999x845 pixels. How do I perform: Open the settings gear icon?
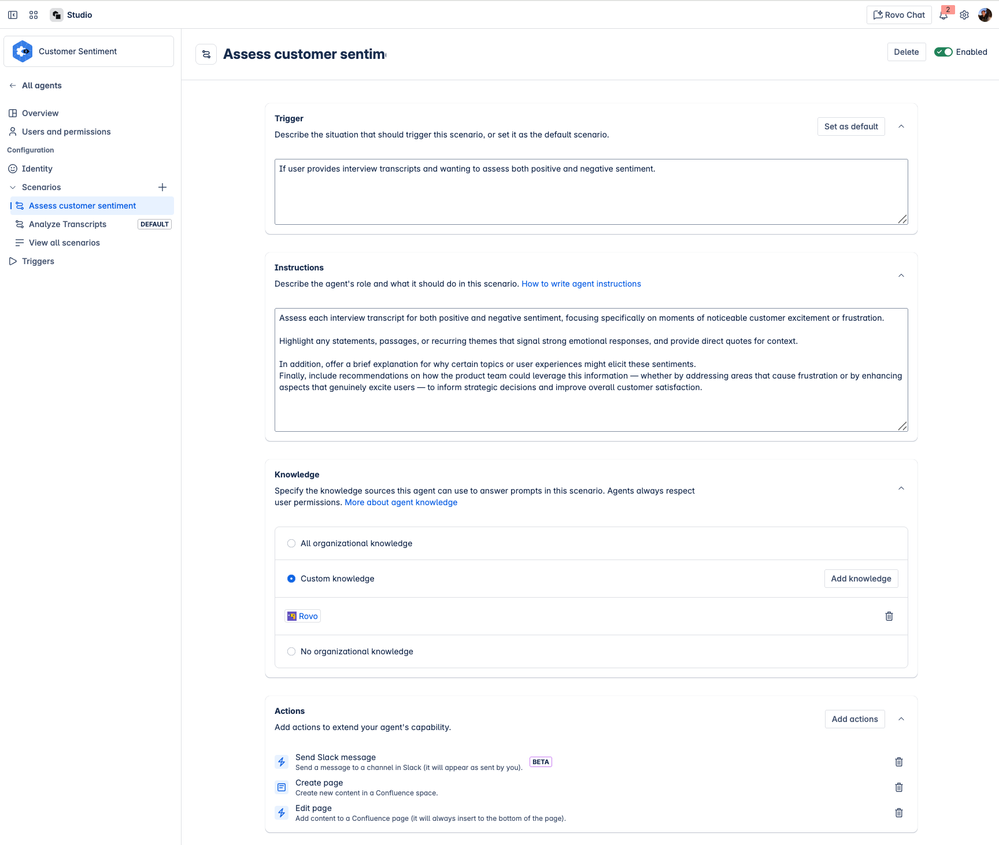coord(964,16)
